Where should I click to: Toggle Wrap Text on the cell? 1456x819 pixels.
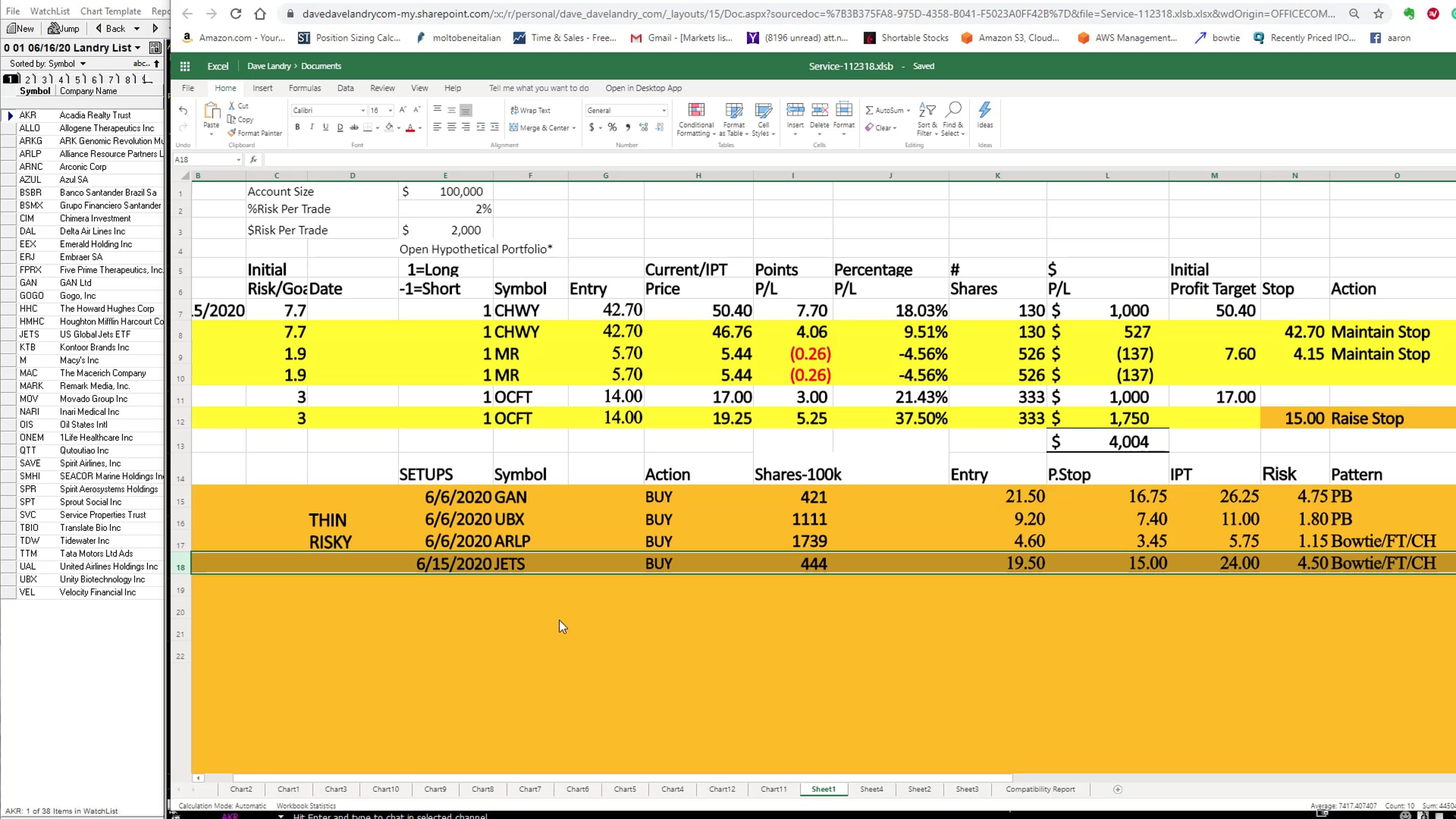point(530,110)
